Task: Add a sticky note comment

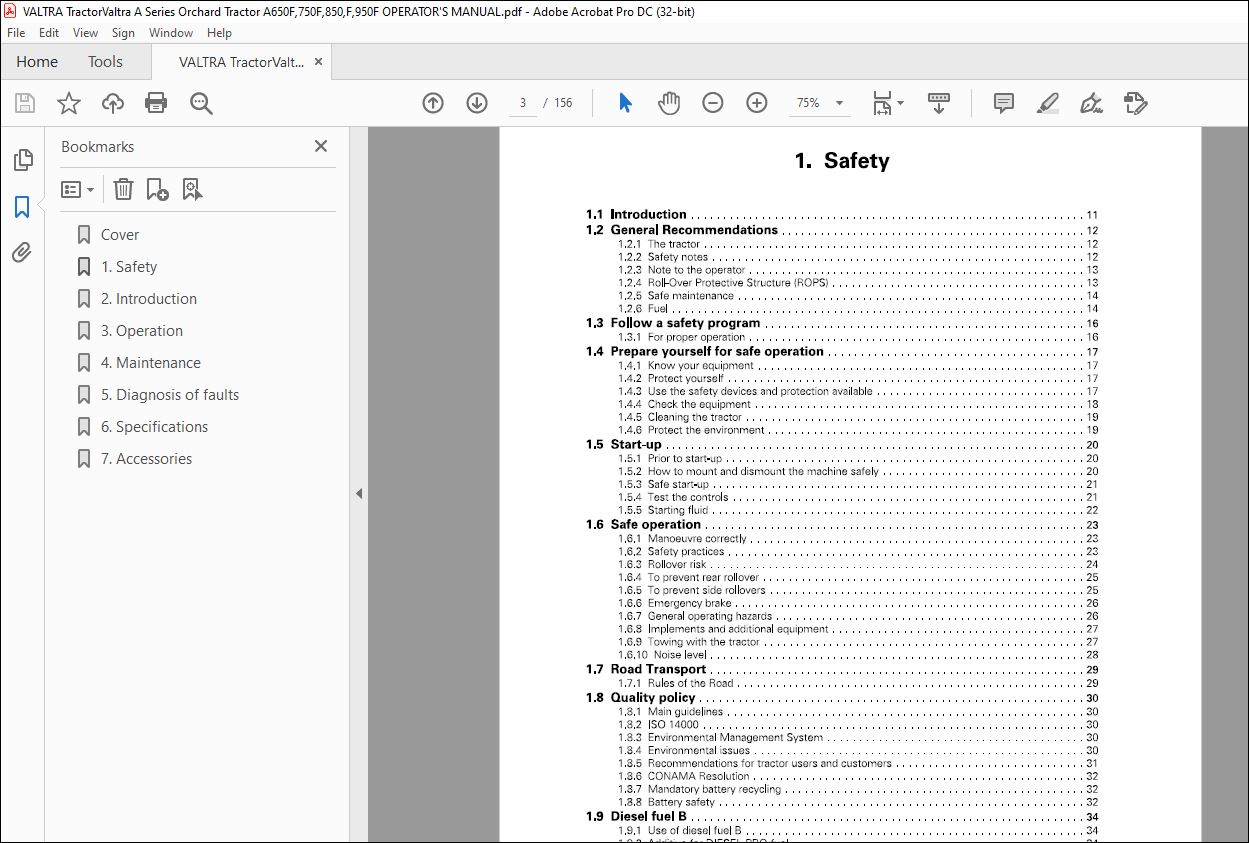Action: 1004,103
